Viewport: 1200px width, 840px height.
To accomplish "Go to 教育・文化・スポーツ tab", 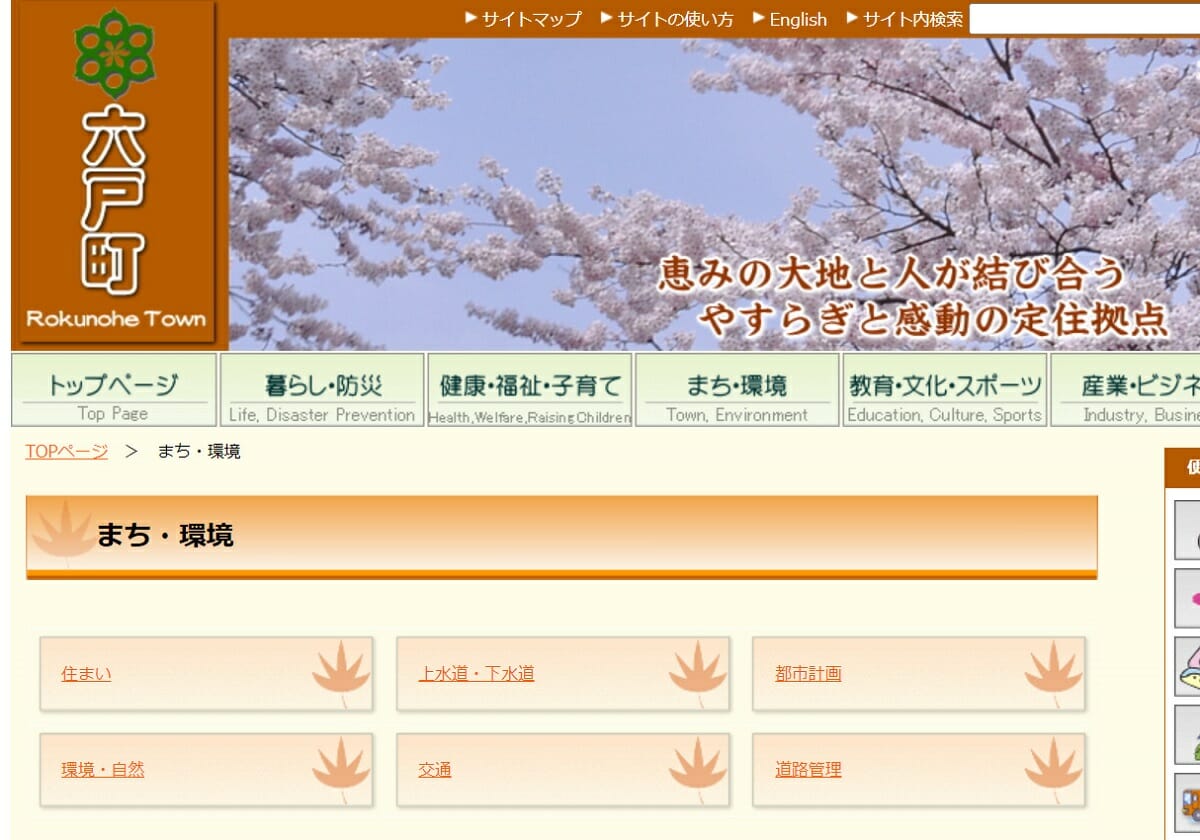I will (944, 390).
